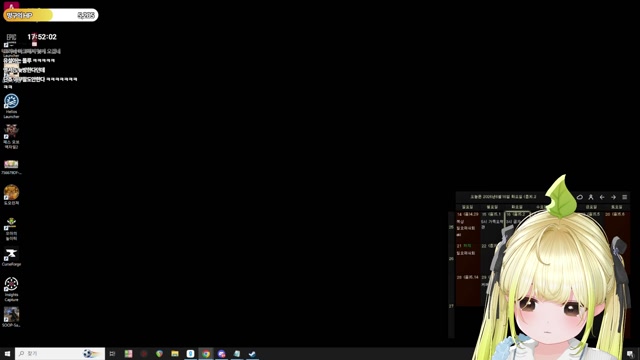Click the today's date title in calendar widget
Viewport: 640px width, 360px height.
(503, 197)
